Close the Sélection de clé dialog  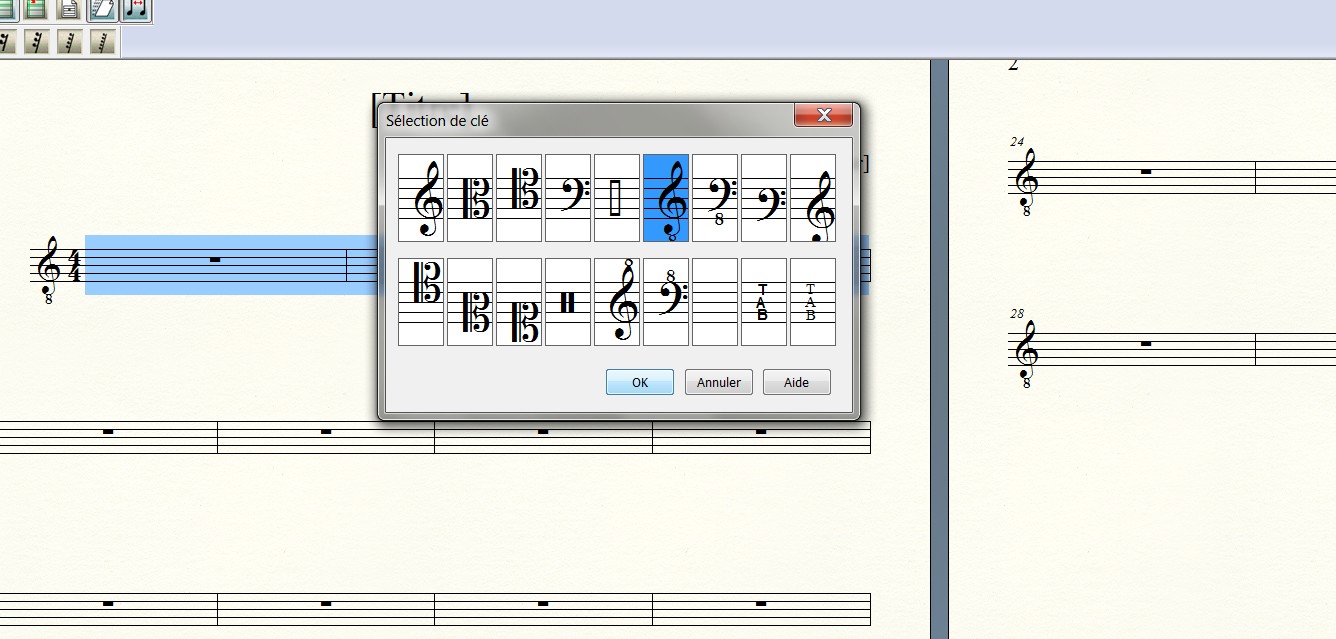[823, 115]
